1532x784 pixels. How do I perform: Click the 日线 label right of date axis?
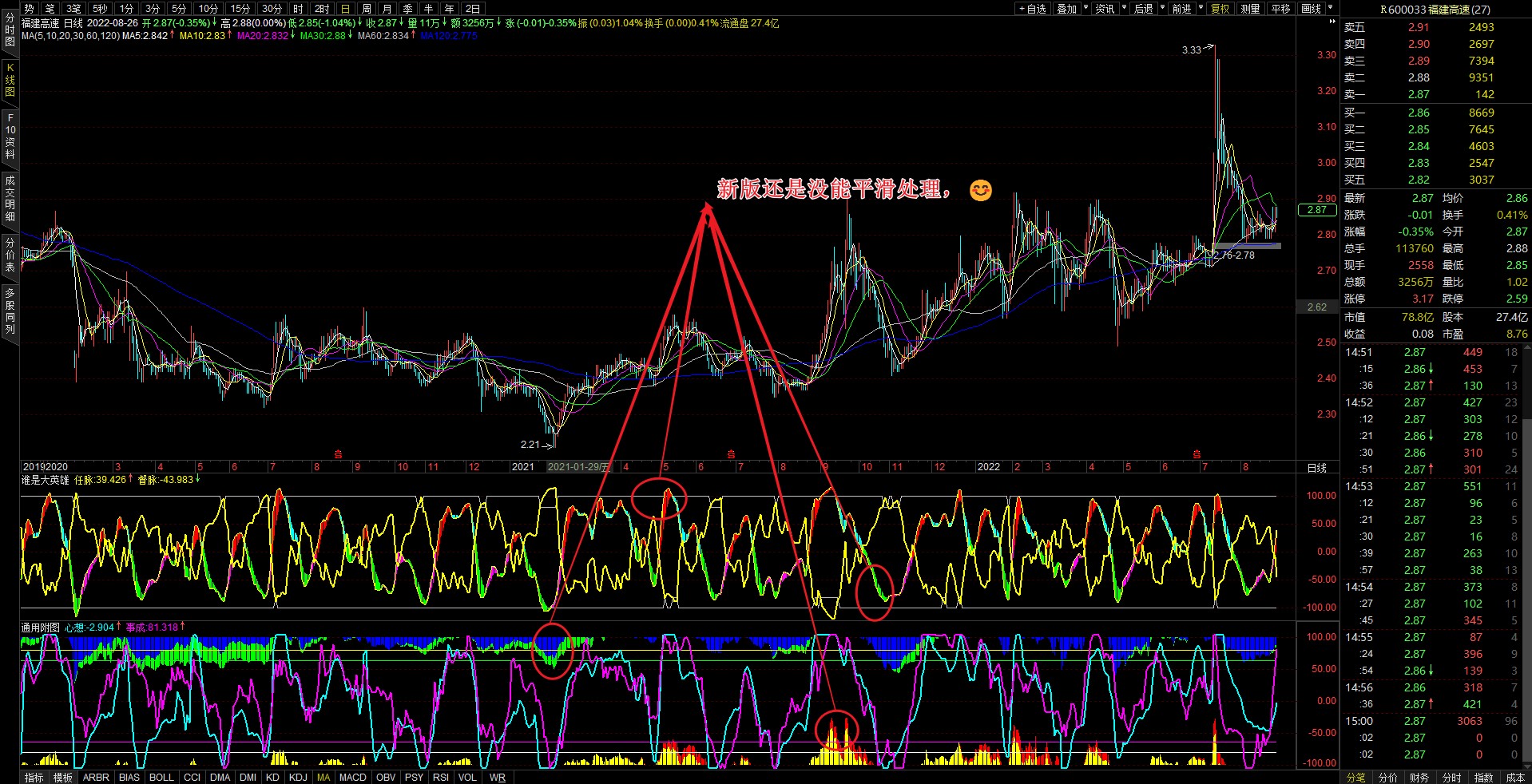1316,468
